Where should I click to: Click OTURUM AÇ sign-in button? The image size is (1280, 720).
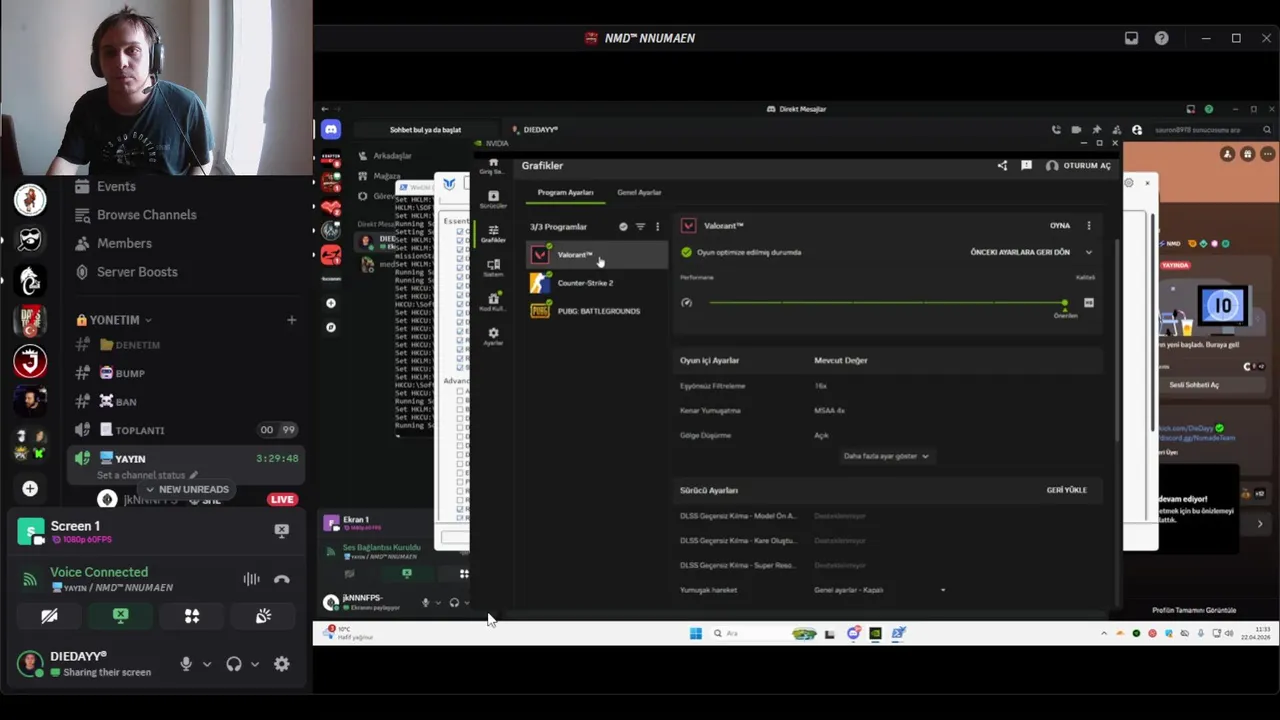[x=1079, y=166]
